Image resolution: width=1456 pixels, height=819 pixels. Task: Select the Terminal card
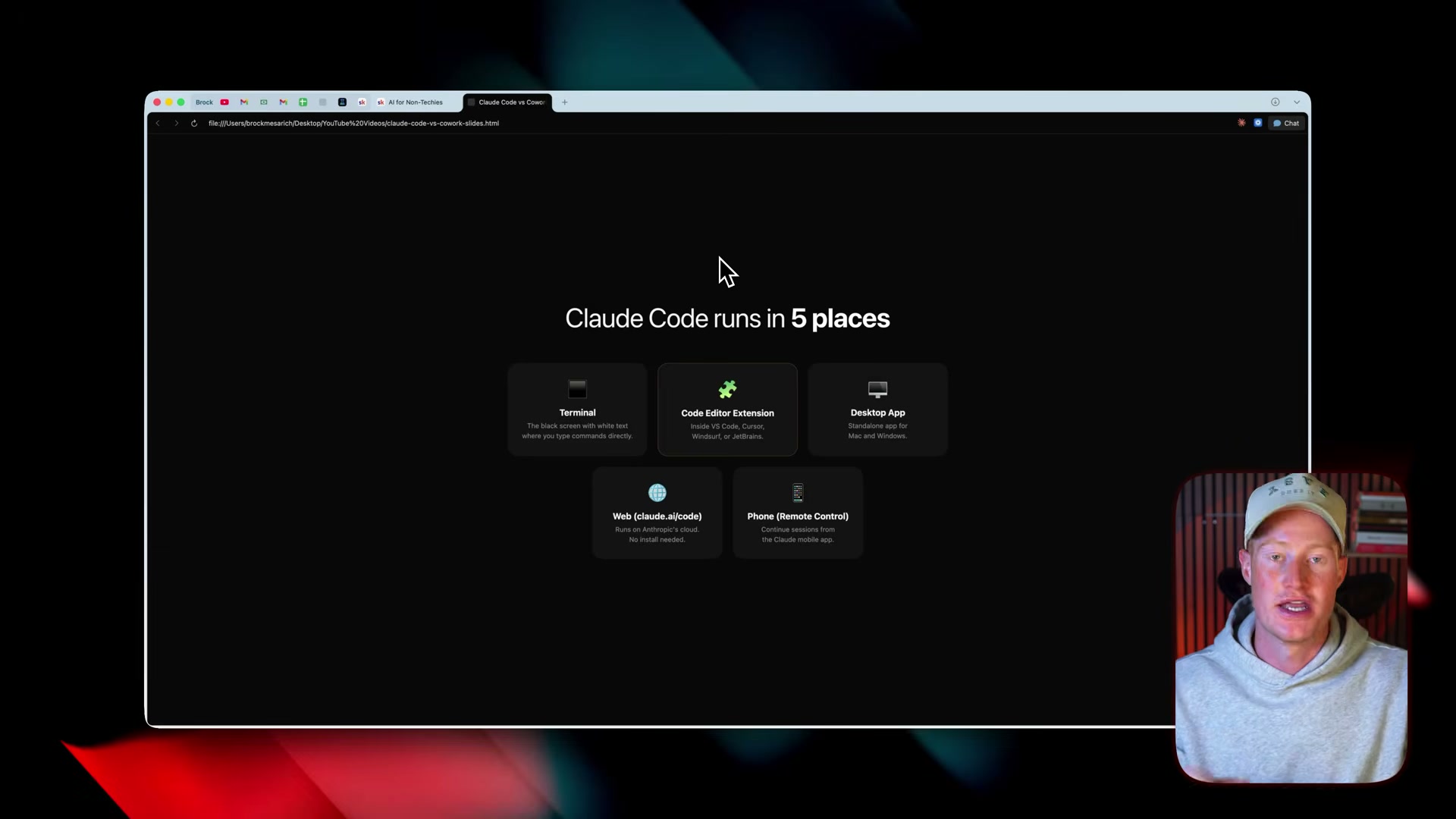pos(577,409)
